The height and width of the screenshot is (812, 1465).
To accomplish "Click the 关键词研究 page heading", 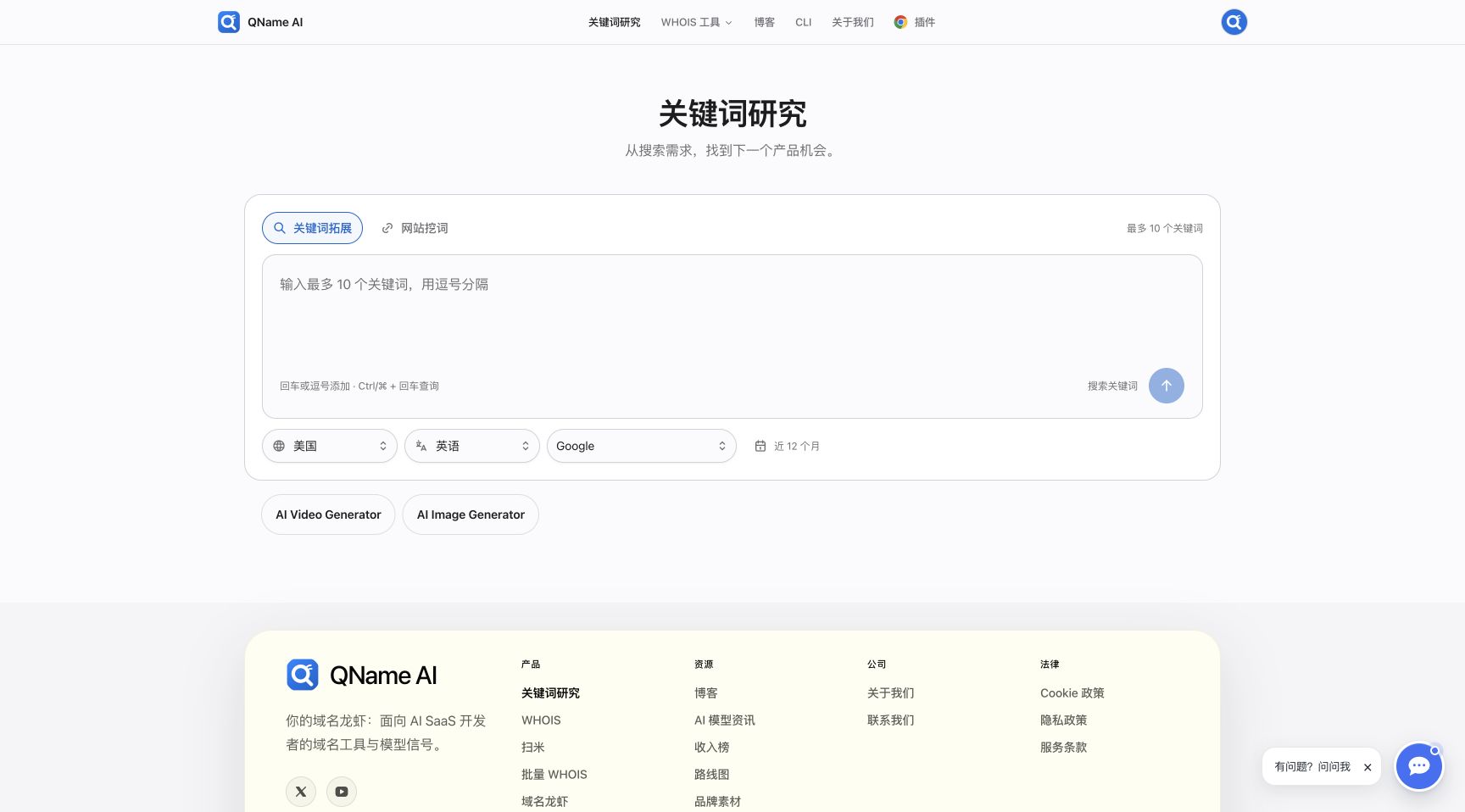I will (732, 114).
